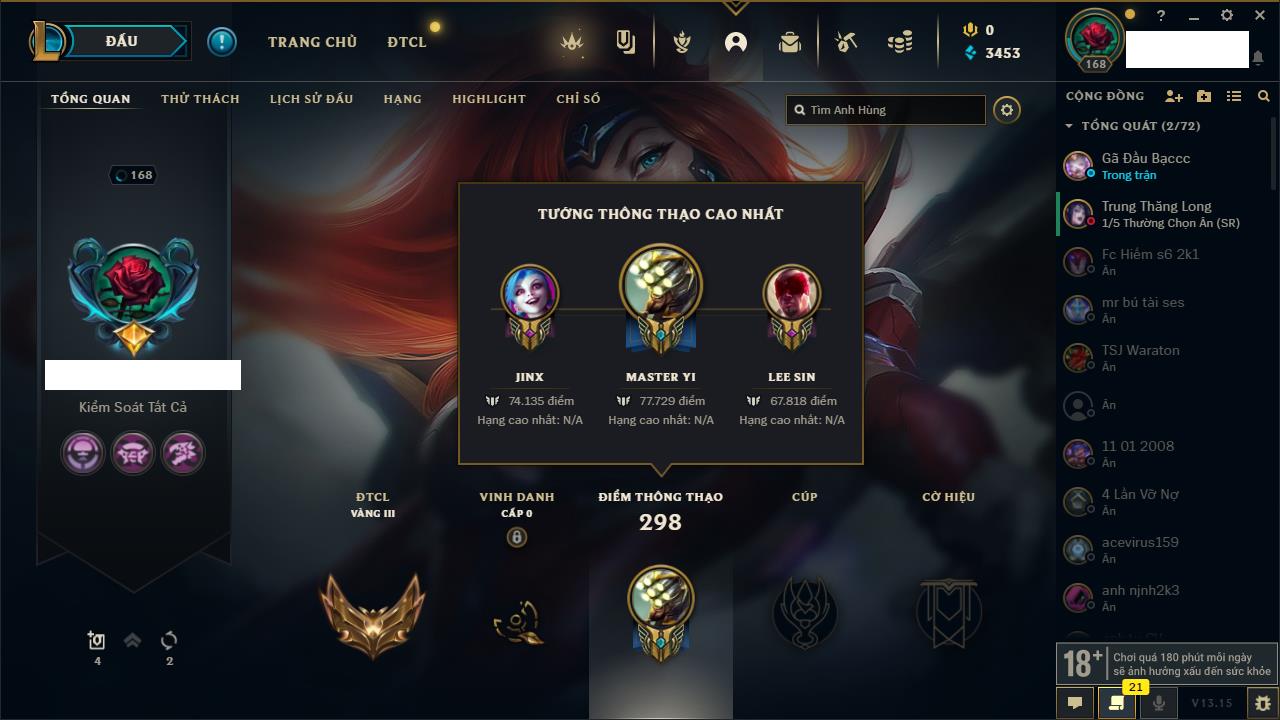Open the TRANG CHỦ home link
Viewport: 1280px width, 720px height.
312,42
